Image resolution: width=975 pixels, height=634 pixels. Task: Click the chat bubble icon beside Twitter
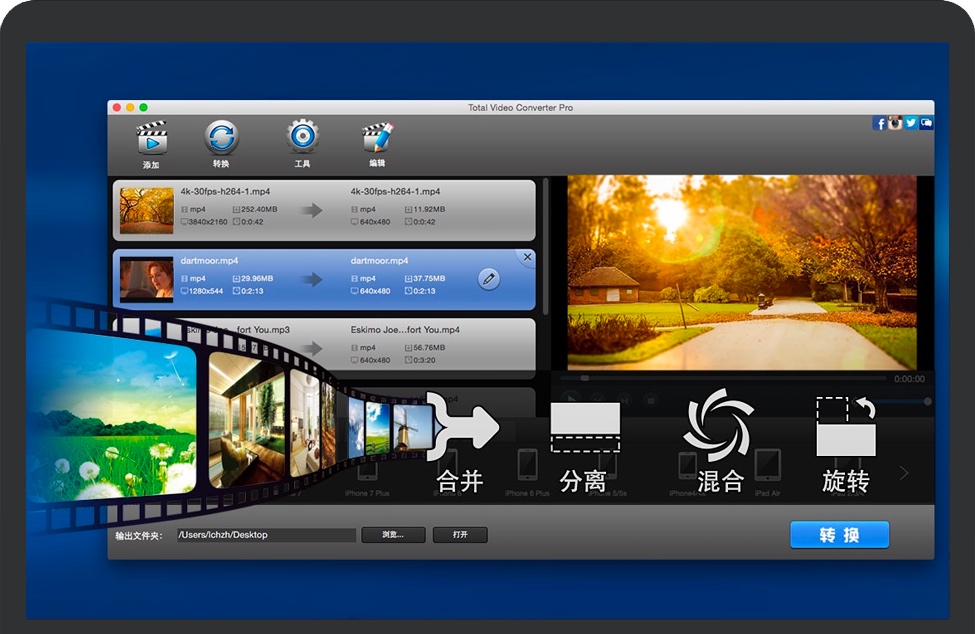(926, 123)
